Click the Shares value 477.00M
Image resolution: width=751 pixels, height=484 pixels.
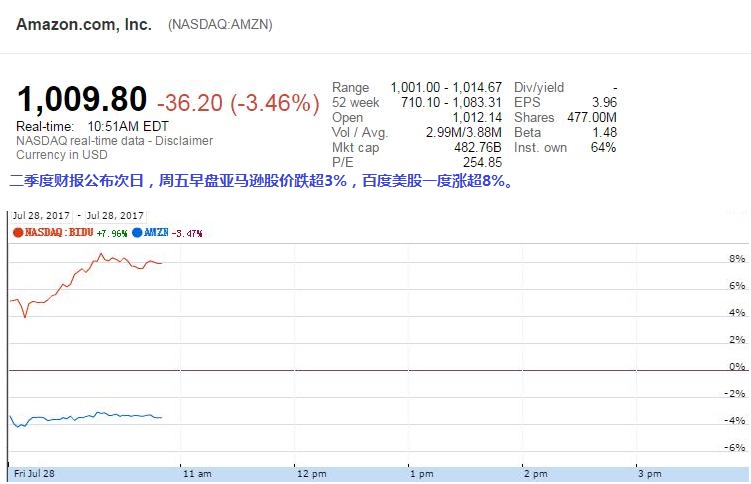click(592, 117)
